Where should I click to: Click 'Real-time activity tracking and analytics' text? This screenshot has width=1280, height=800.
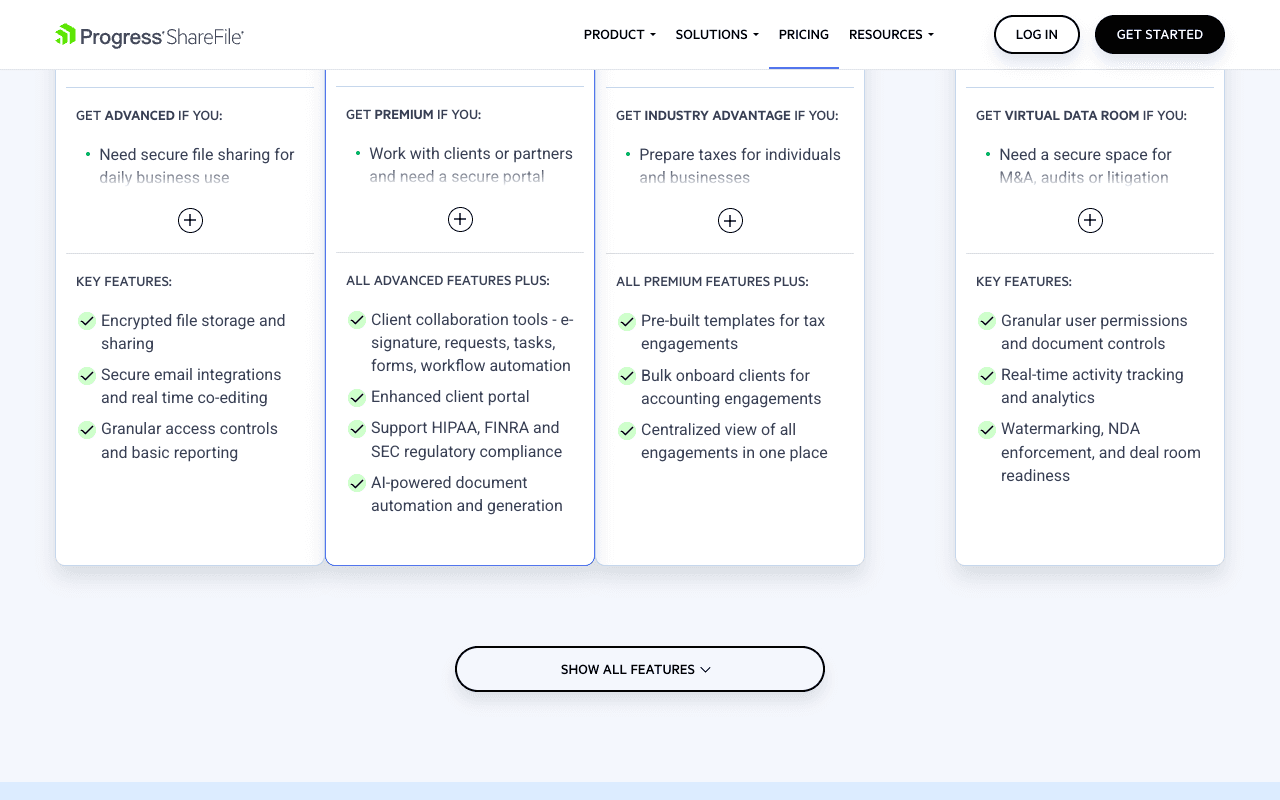point(1092,386)
